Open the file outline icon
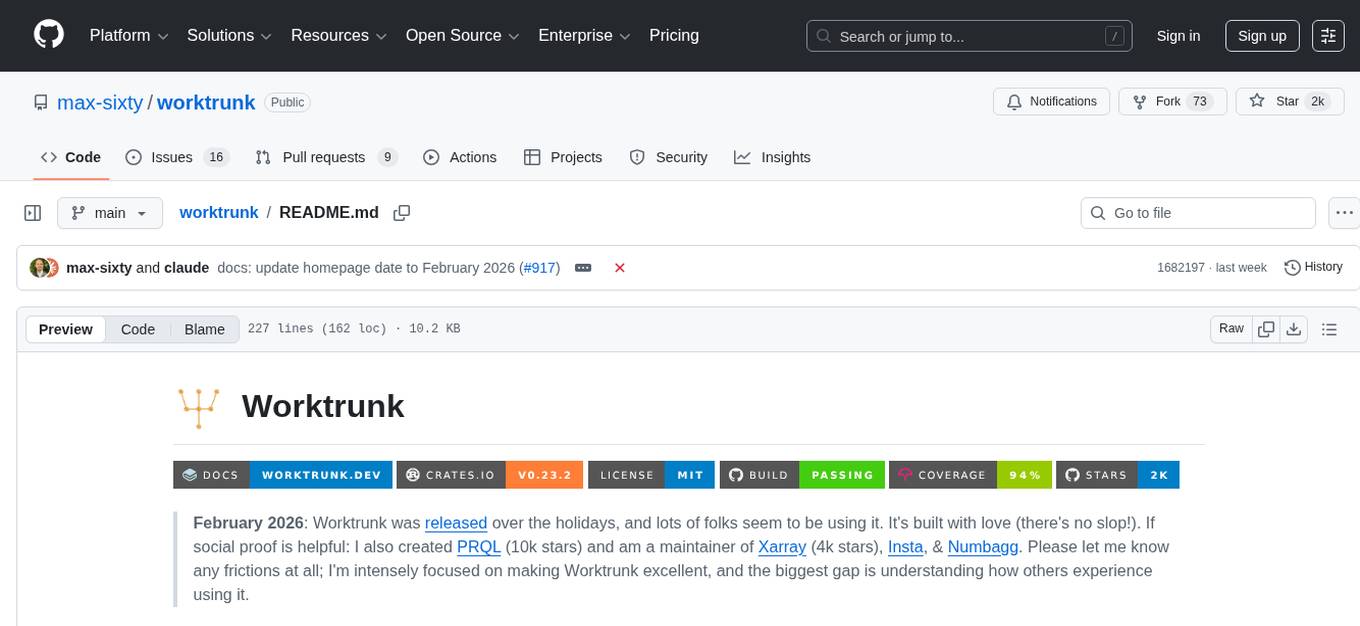The height and width of the screenshot is (626, 1360). pyautogui.click(x=1330, y=328)
